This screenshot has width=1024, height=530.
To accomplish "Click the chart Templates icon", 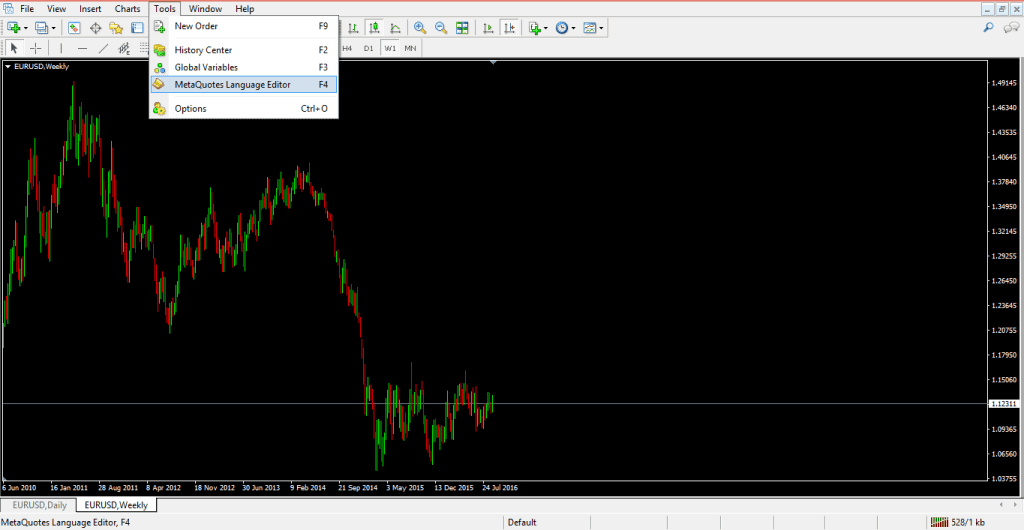I will click(590, 27).
